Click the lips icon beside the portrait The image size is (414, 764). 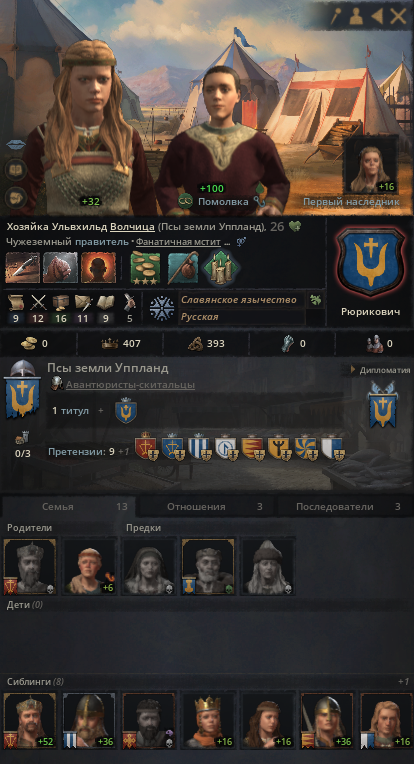(x=16, y=145)
